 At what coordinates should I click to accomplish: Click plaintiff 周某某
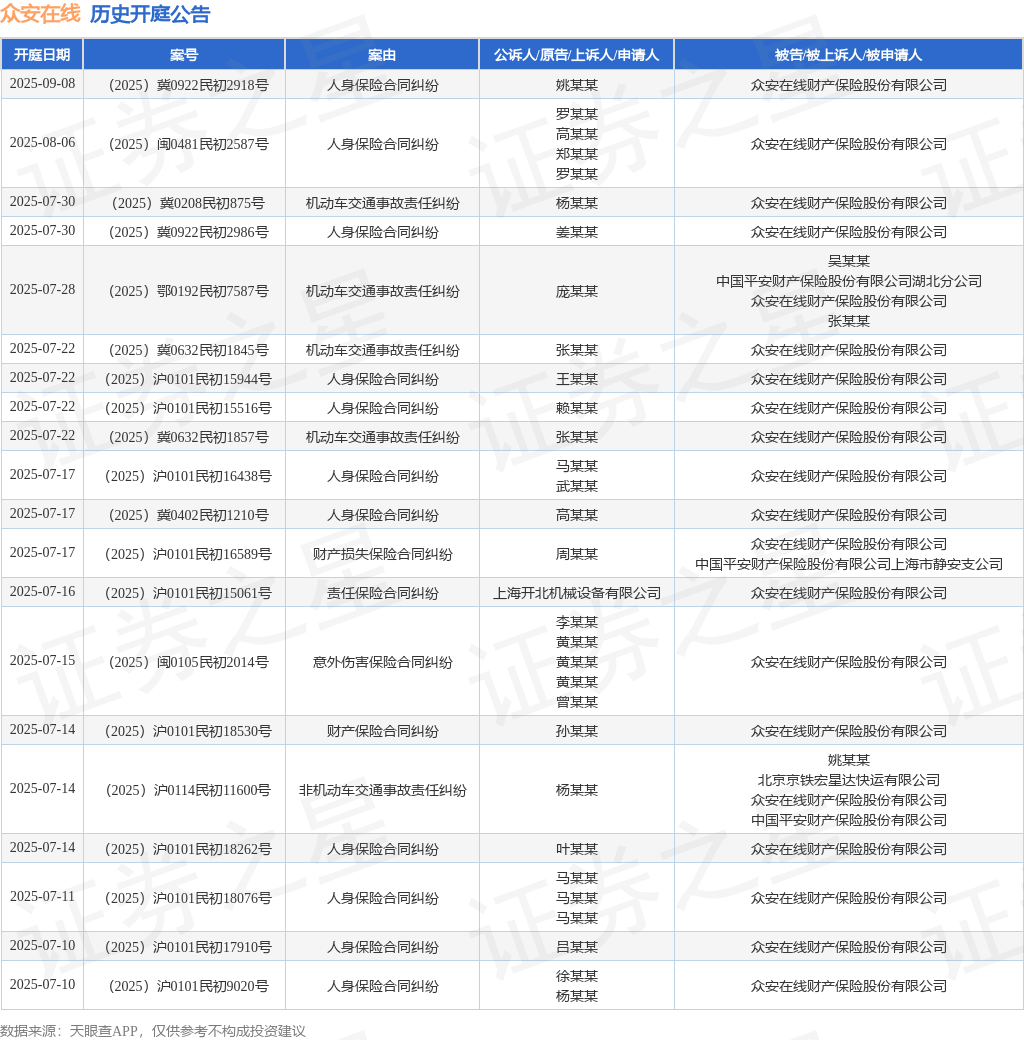(577, 554)
